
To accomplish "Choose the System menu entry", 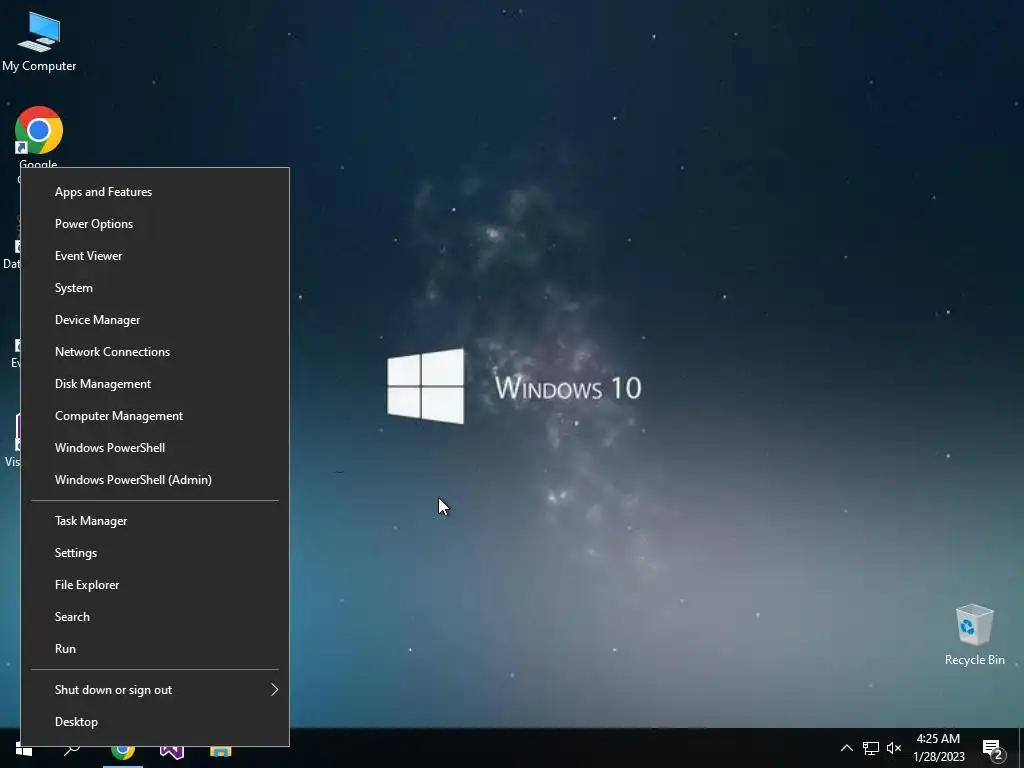I will tap(155, 288).
